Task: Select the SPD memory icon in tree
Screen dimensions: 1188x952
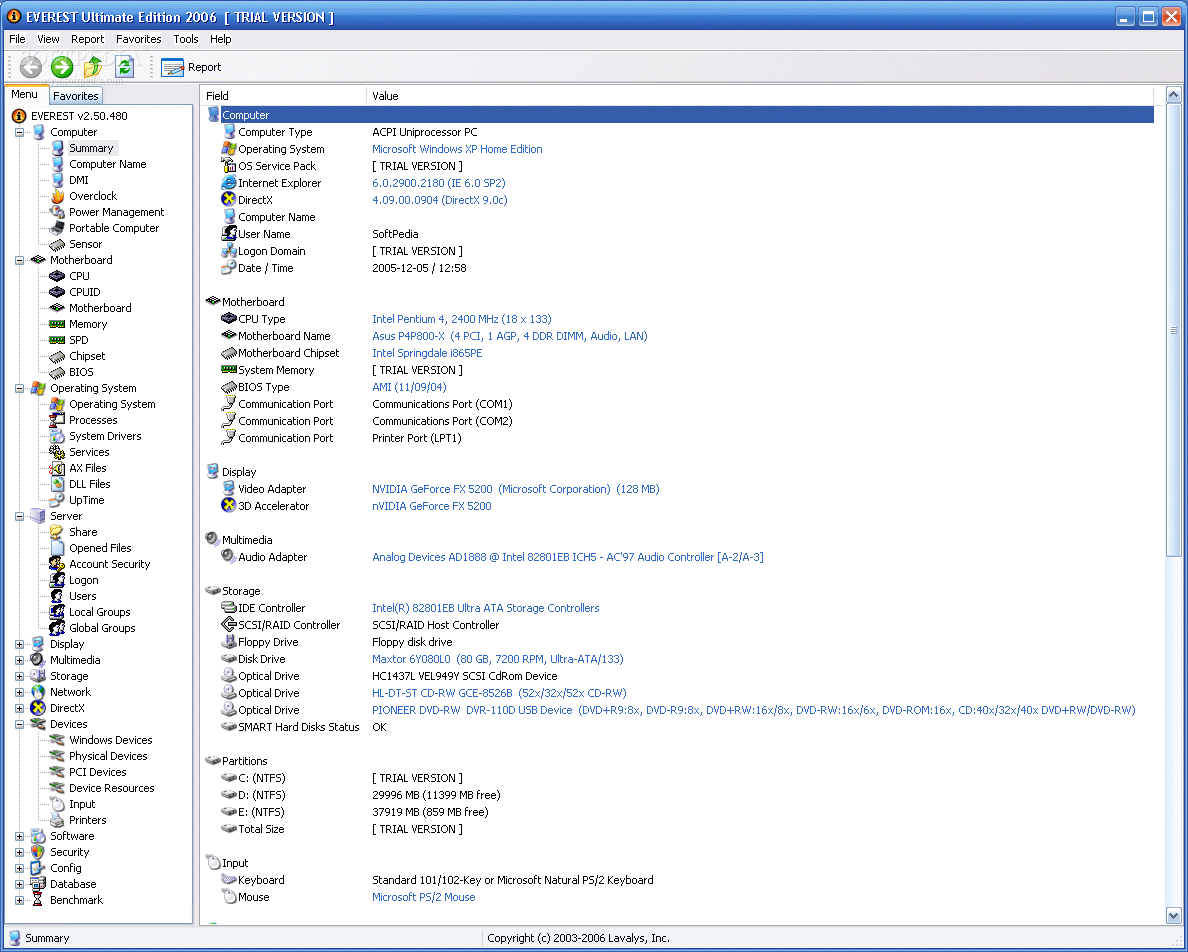Action: click(x=57, y=340)
